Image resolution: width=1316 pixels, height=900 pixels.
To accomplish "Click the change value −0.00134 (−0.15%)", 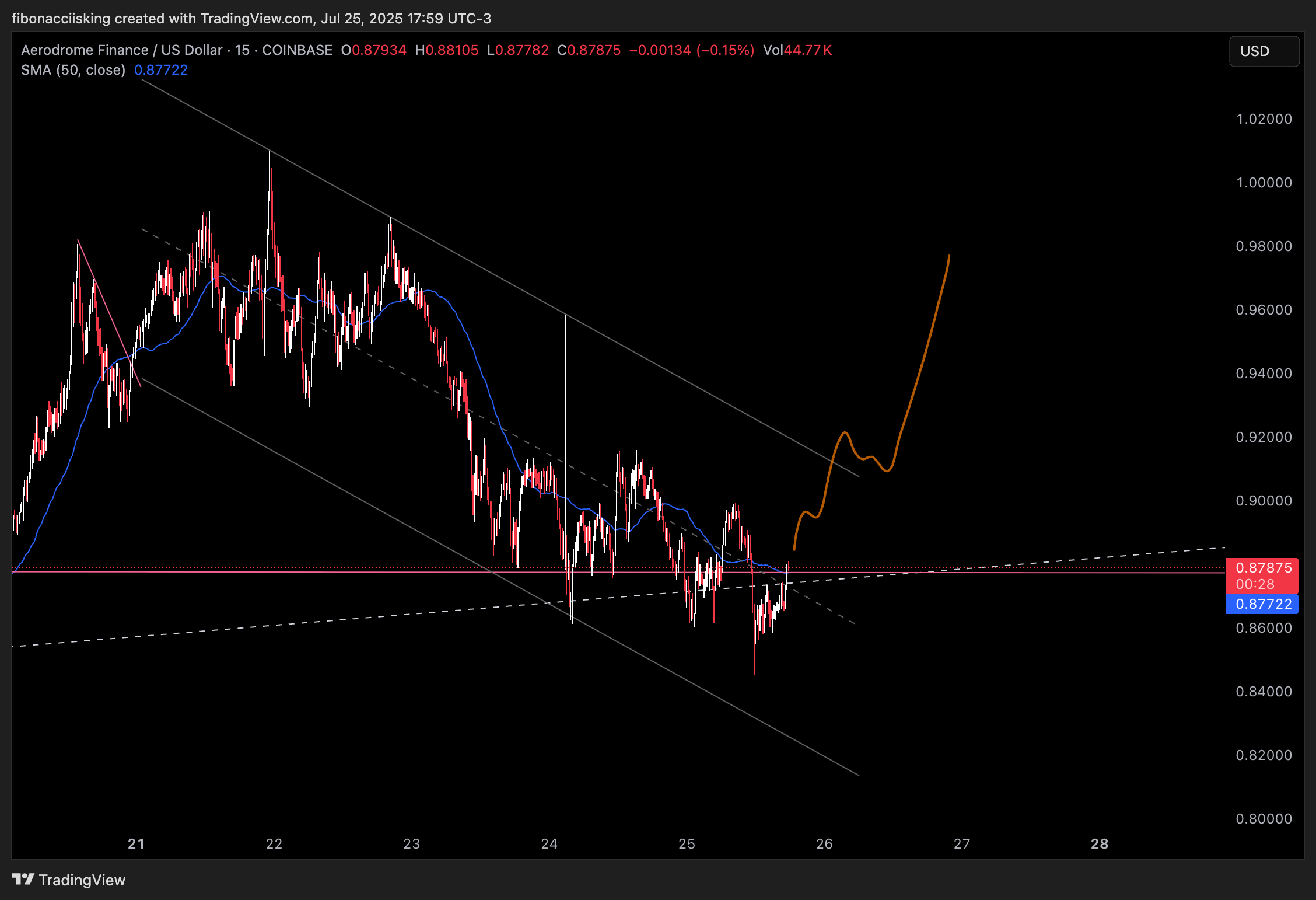I will (x=692, y=50).
